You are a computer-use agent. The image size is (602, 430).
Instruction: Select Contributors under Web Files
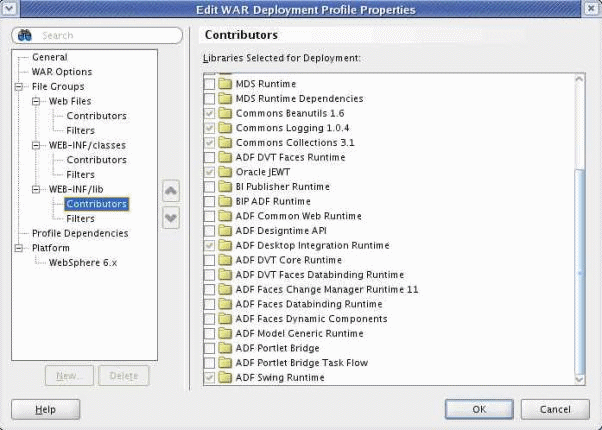(x=96, y=116)
